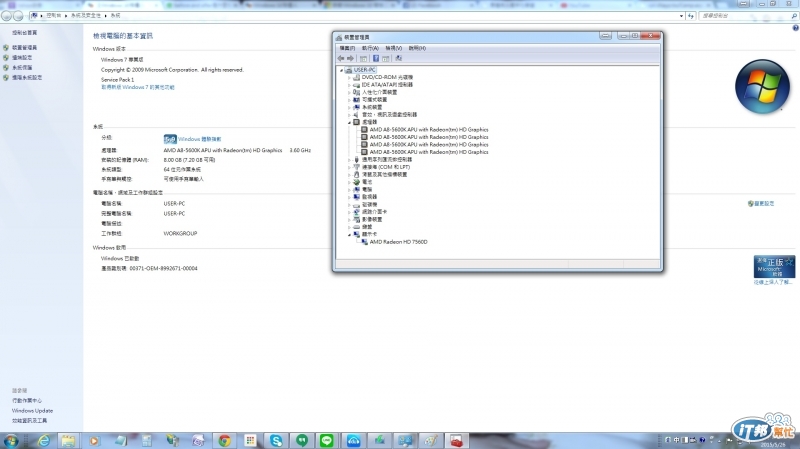Expand the 人性化介面裝置 branch
The width and height of the screenshot is (800, 449).
[x=349, y=92]
